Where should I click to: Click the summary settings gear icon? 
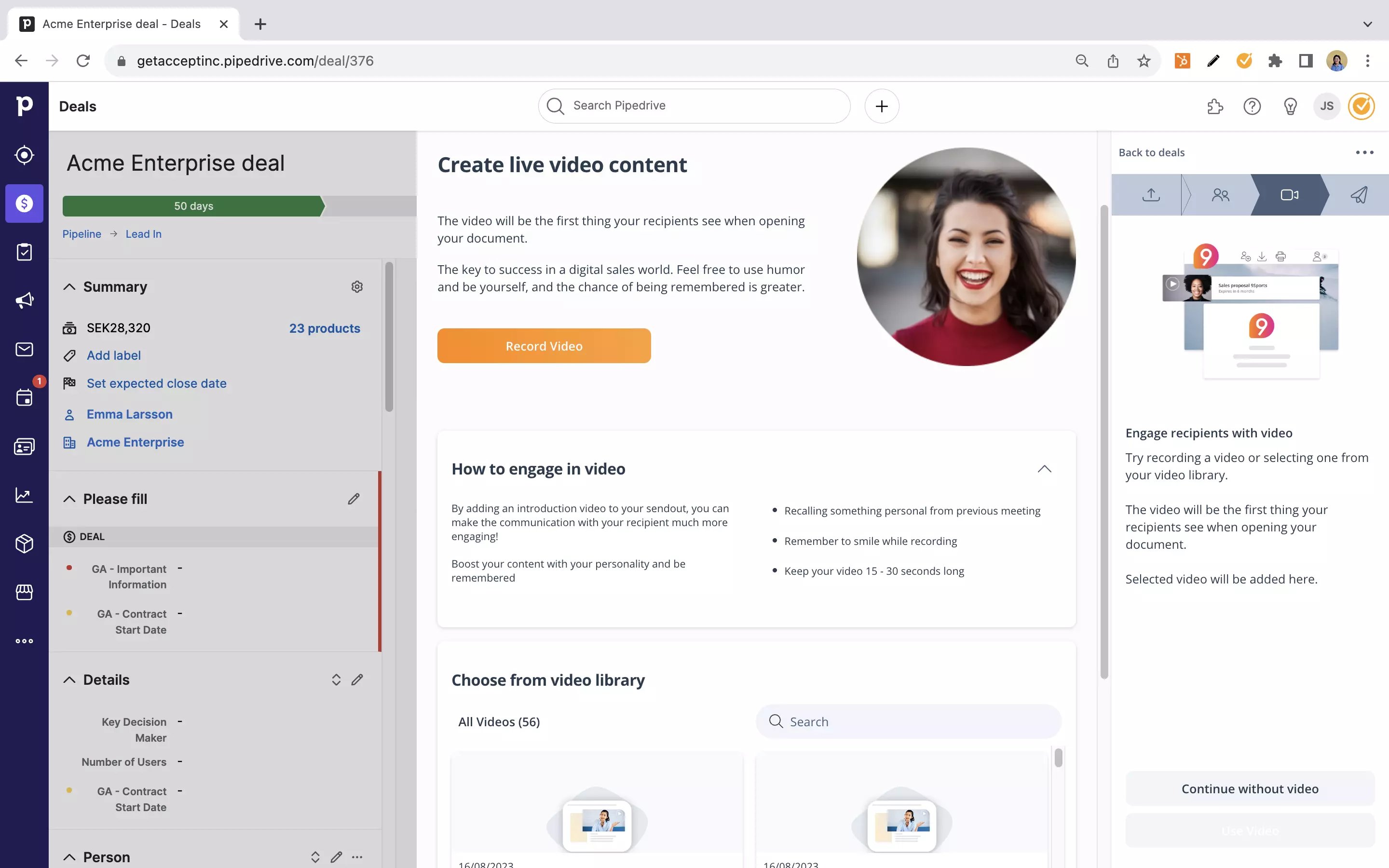tap(357, 287)
